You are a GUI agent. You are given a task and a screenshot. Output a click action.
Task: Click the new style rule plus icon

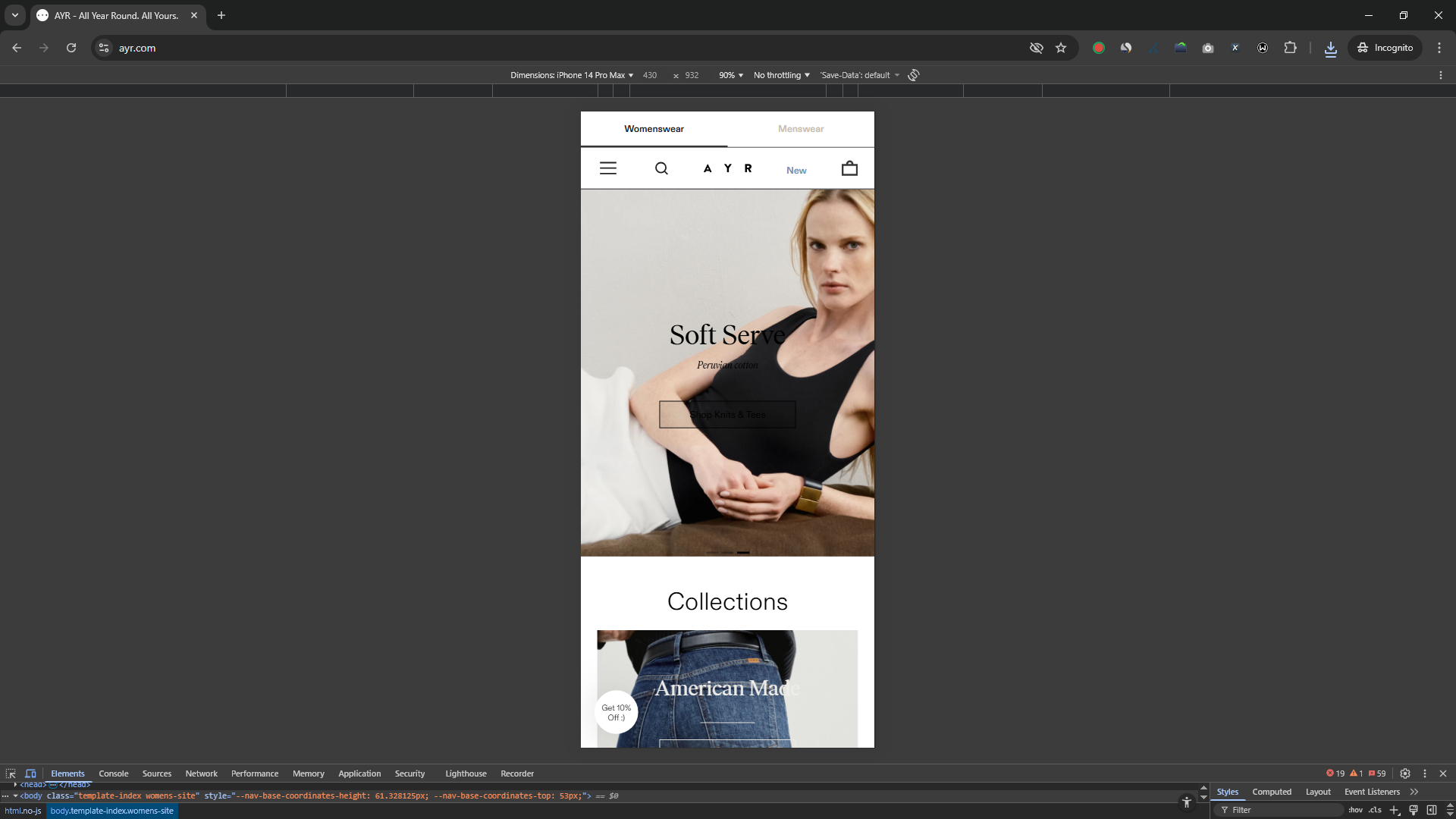pos(1394,810)
